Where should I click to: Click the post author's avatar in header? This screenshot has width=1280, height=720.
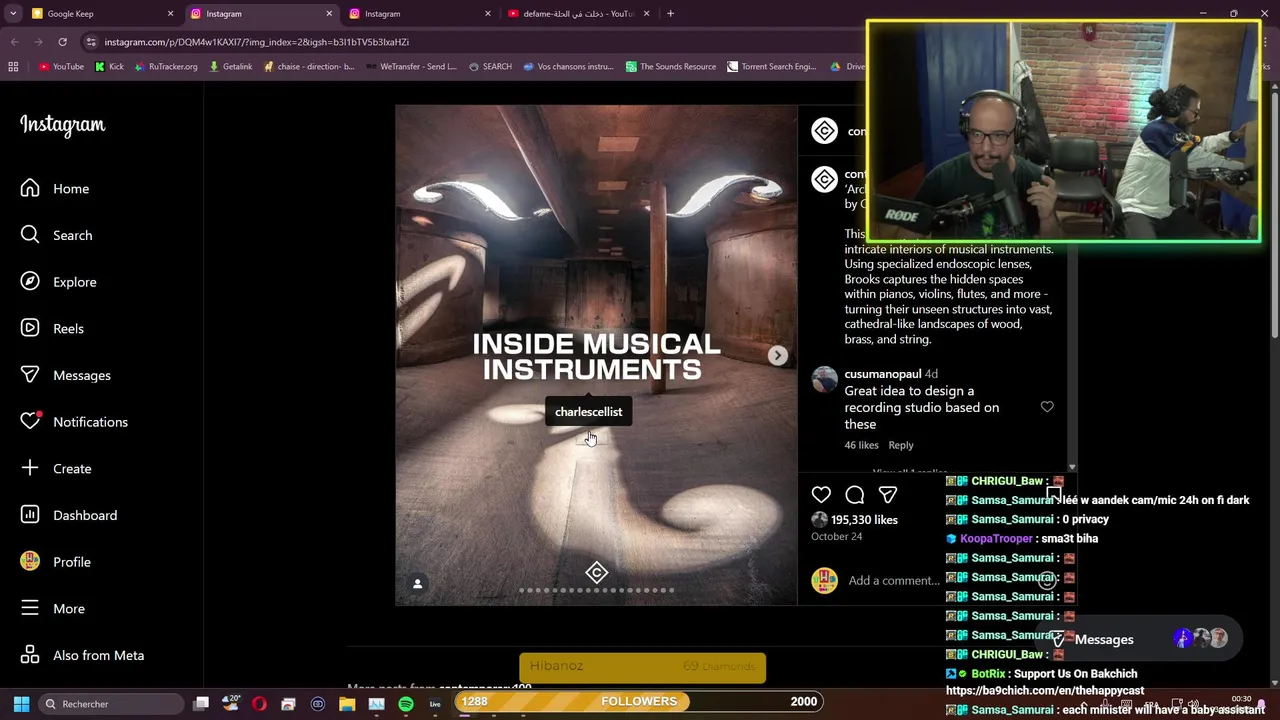pos(824,131)
